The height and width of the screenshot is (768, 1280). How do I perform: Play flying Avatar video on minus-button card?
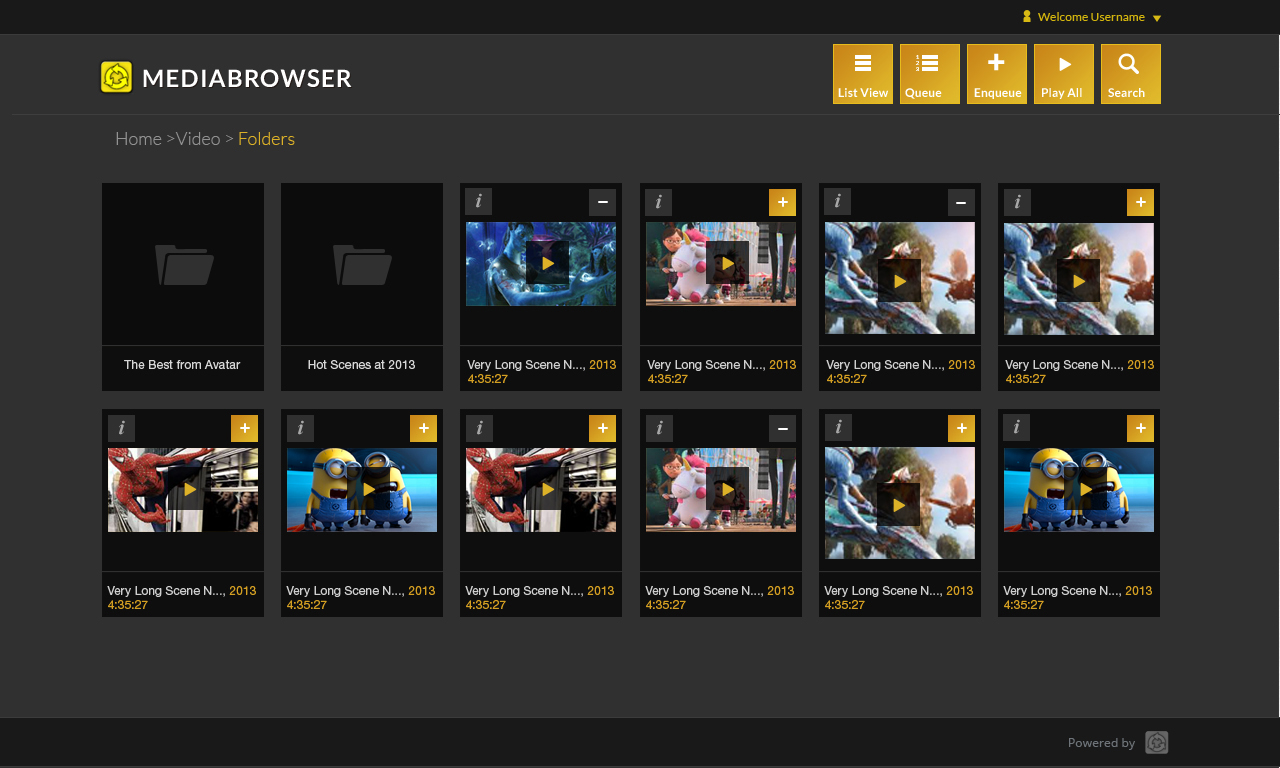[899, 281]
